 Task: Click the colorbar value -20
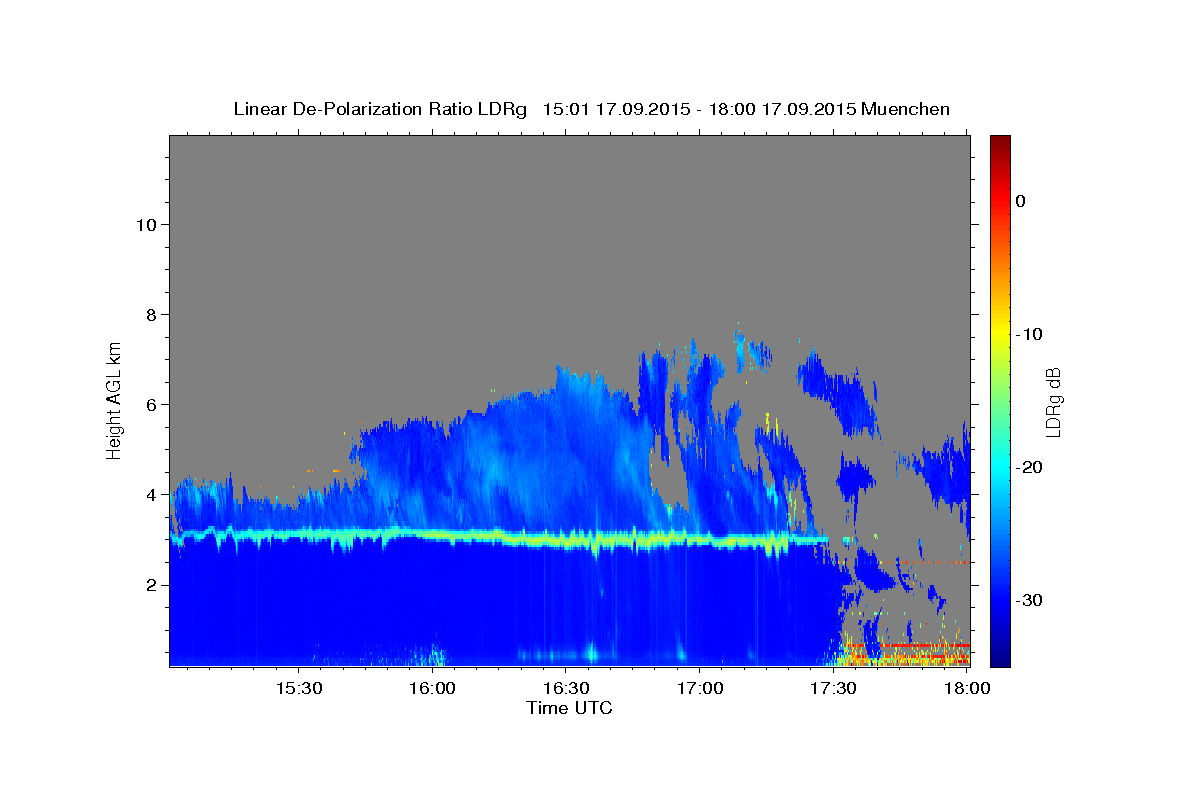[x=1029, y=467]
